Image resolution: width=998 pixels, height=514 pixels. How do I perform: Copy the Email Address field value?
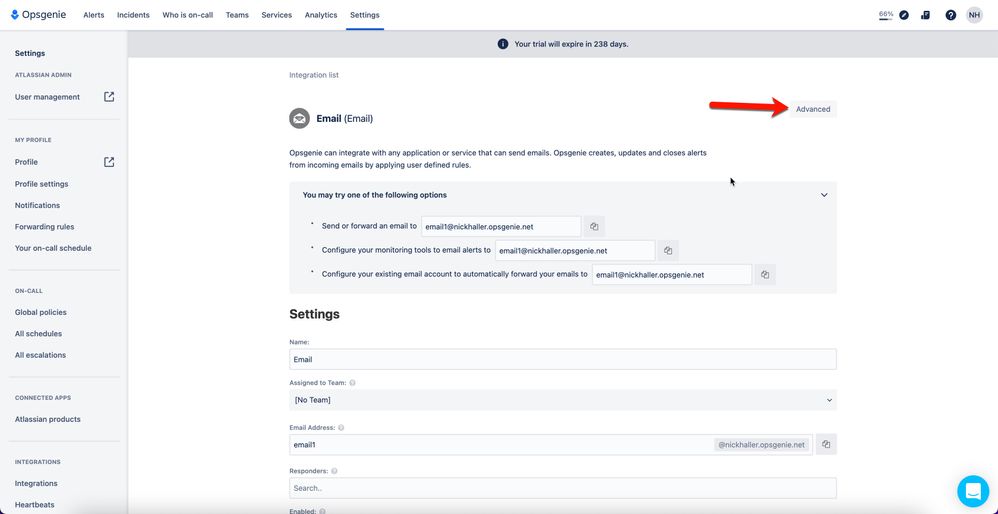(826, 445)
